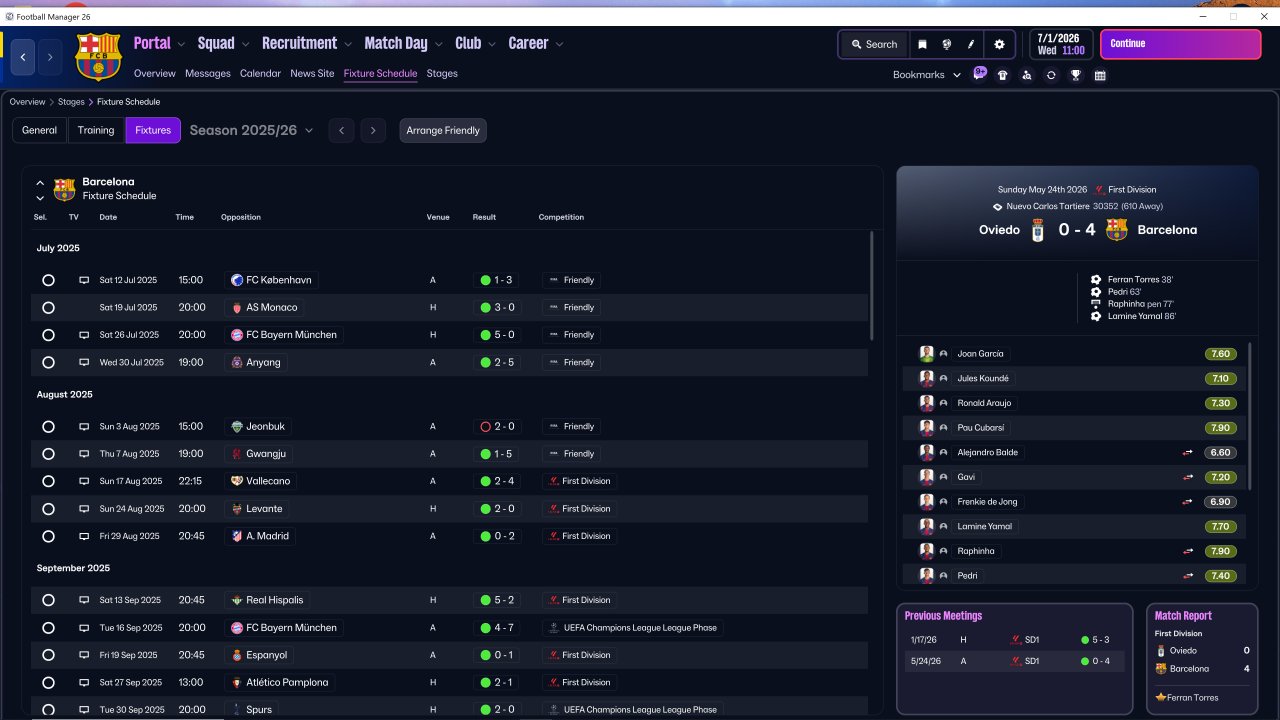1280x720 pixels.
Task: Click the Oviedo crest in the match summary
Action: click(x=1036, y=230)
